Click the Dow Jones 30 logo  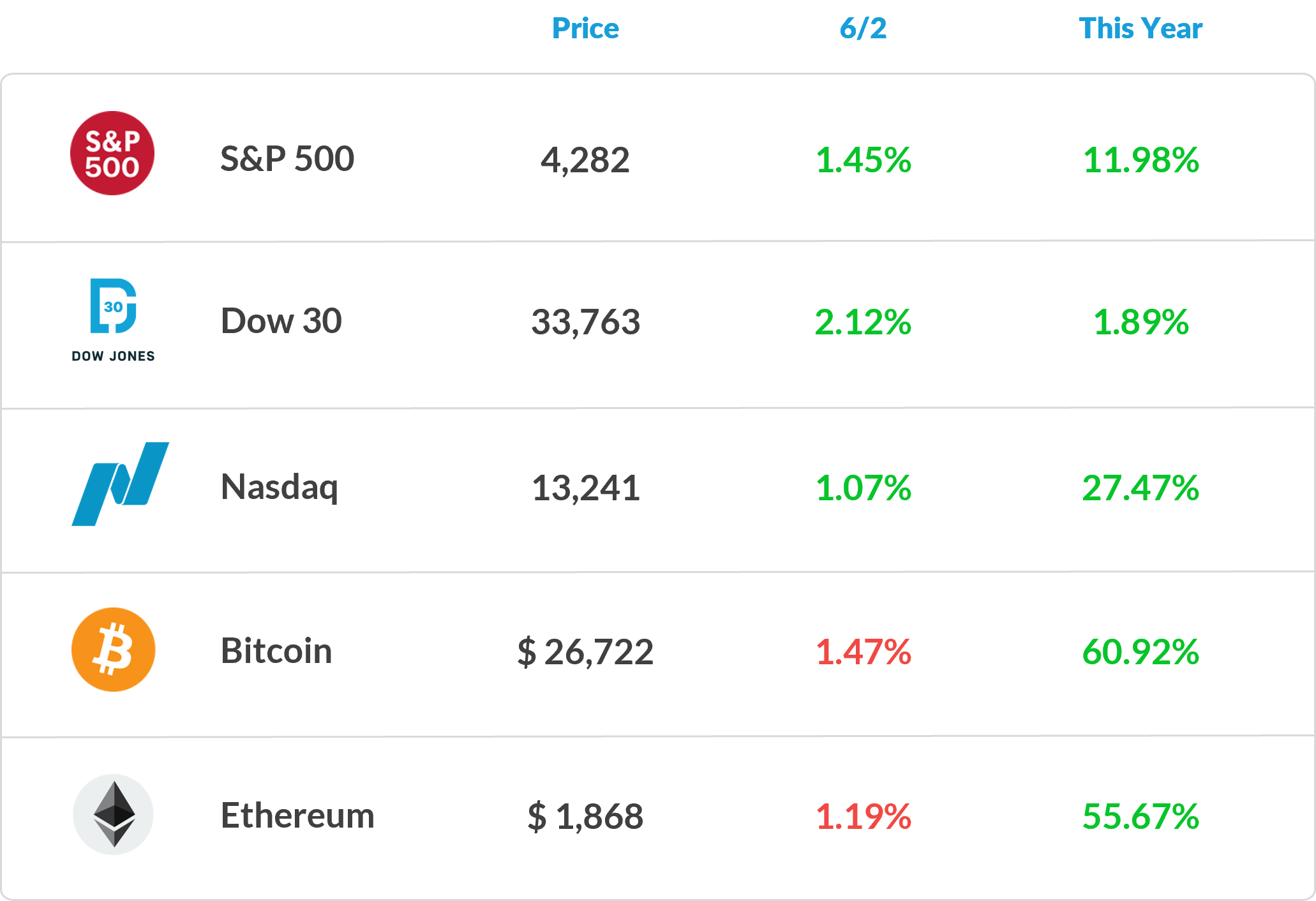pyautogui.click(x=113, y=320)
